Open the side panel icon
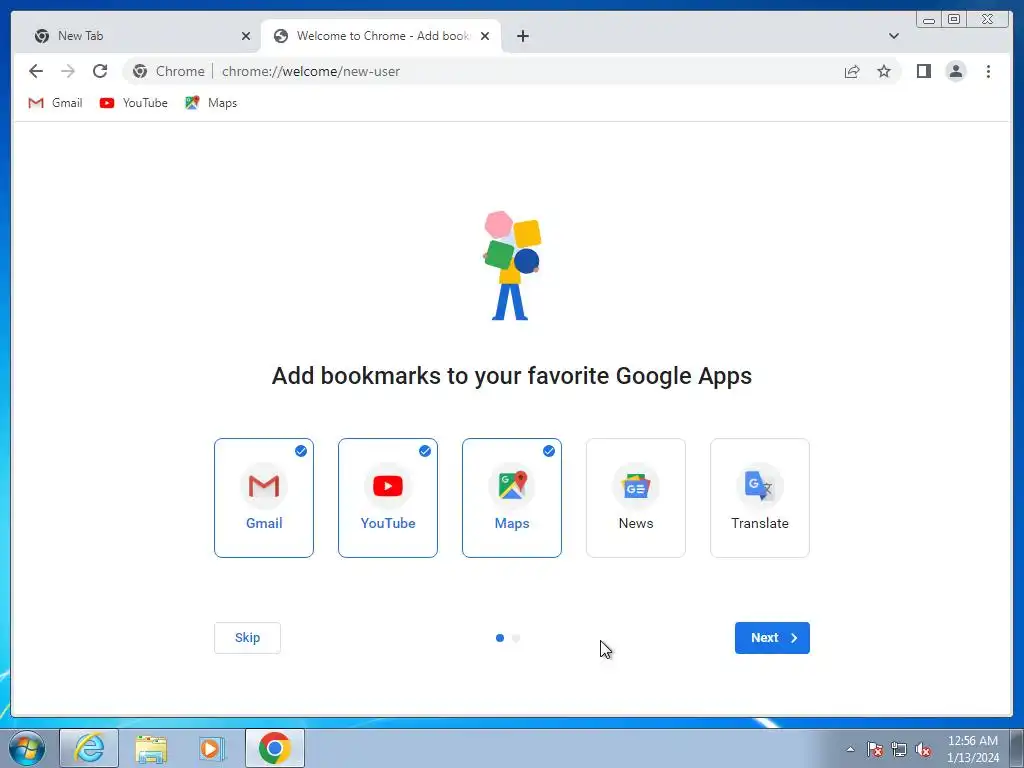The image size is (1024, 768). (x=923, y=71)
